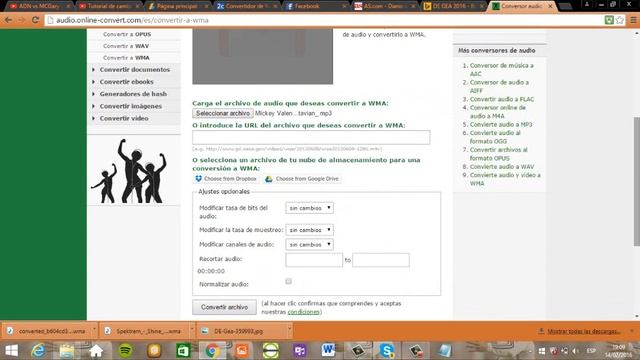Switch to the Tutorial de cambi YouTube tab

pyautogui.click(x=109, y=6)
